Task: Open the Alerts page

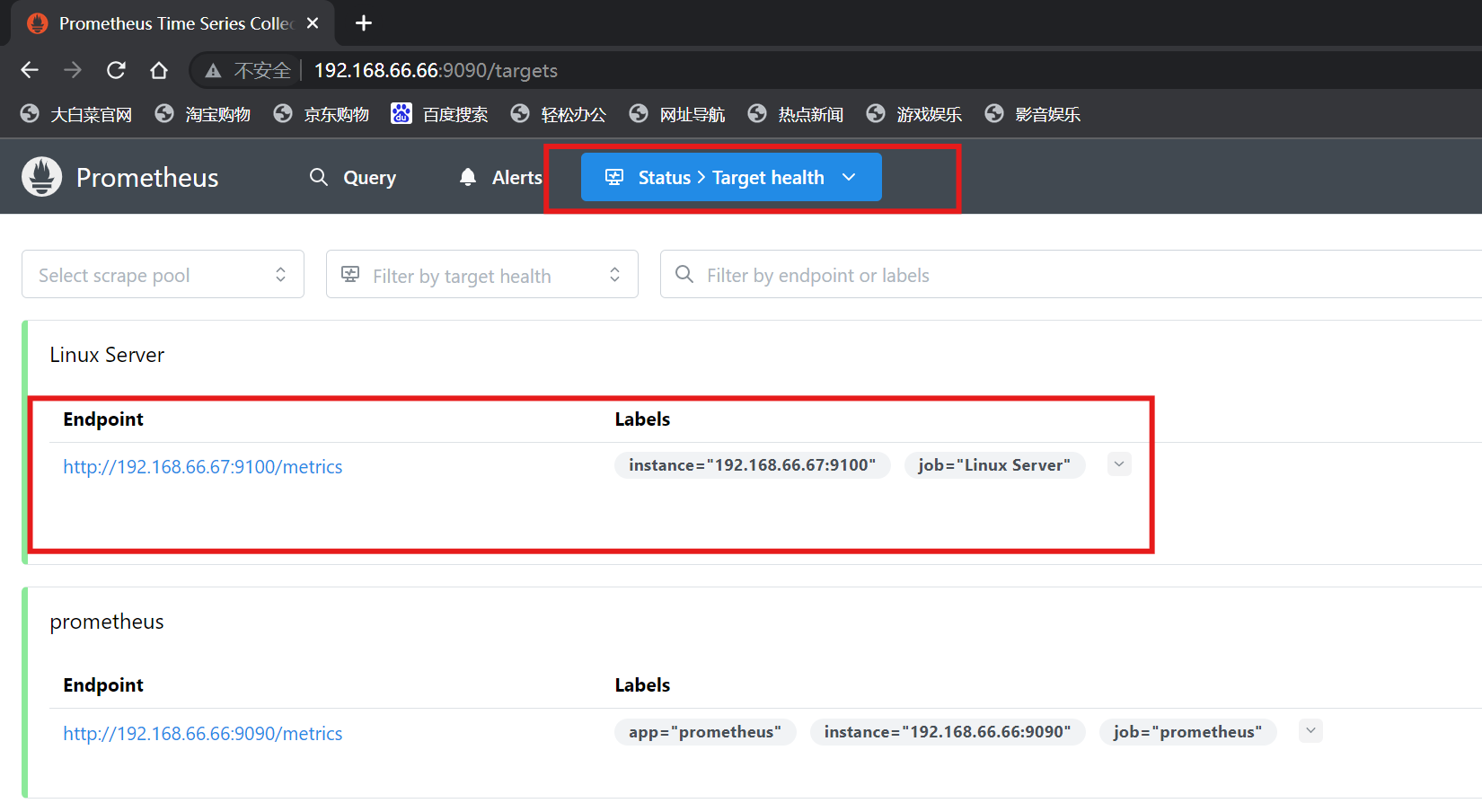Action: pos(500,177)
